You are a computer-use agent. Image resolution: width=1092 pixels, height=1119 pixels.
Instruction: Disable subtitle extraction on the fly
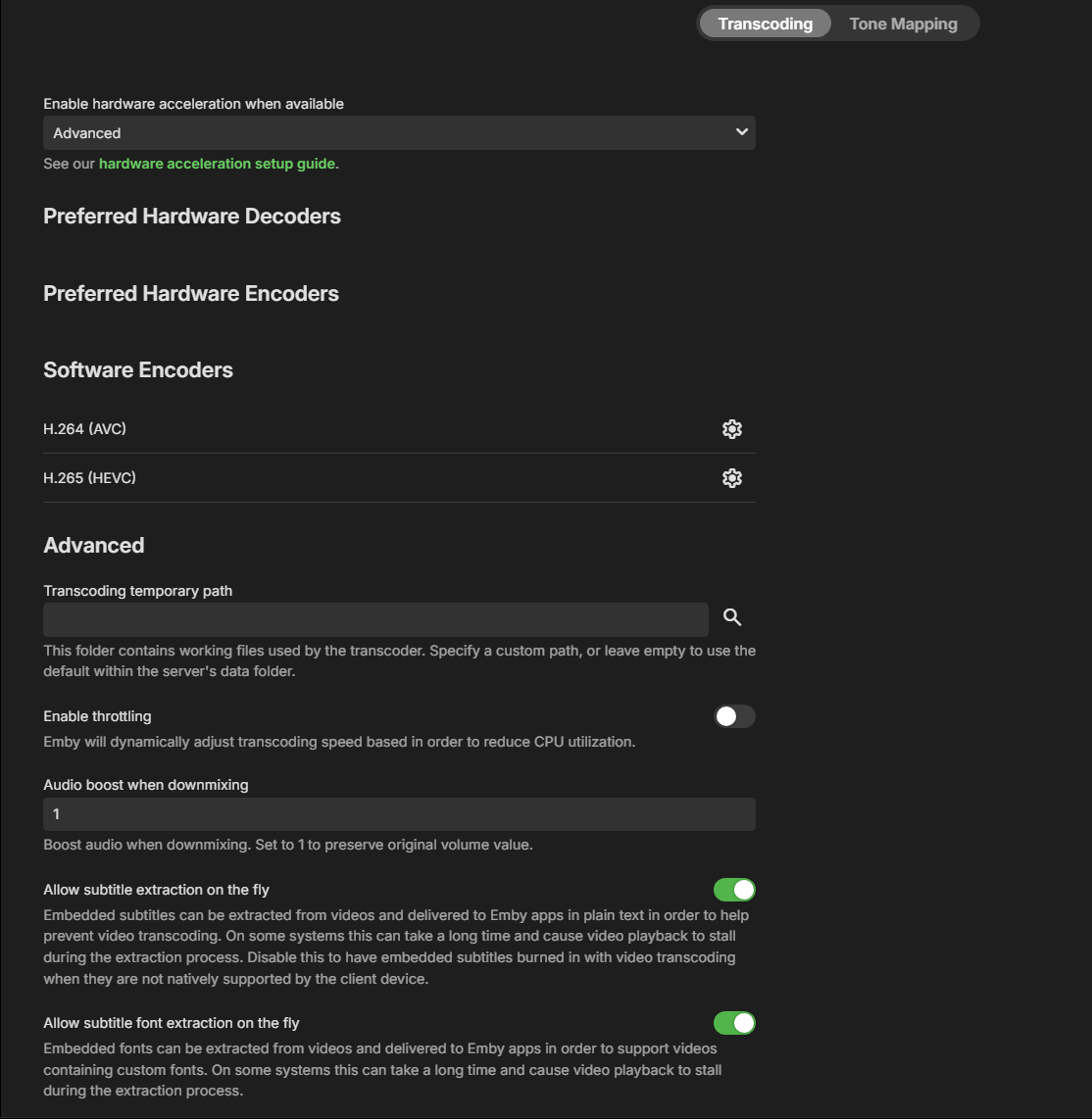click(734, 890)
